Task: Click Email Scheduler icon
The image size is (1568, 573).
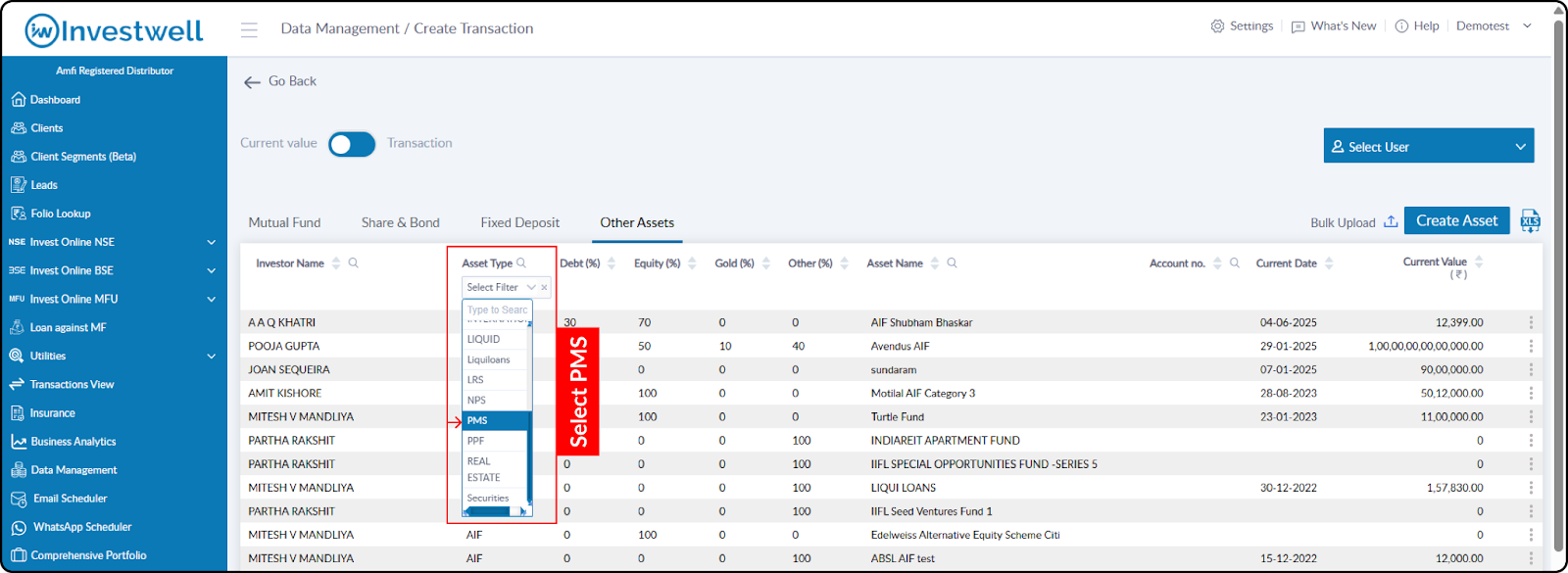Action: (18, 499)
